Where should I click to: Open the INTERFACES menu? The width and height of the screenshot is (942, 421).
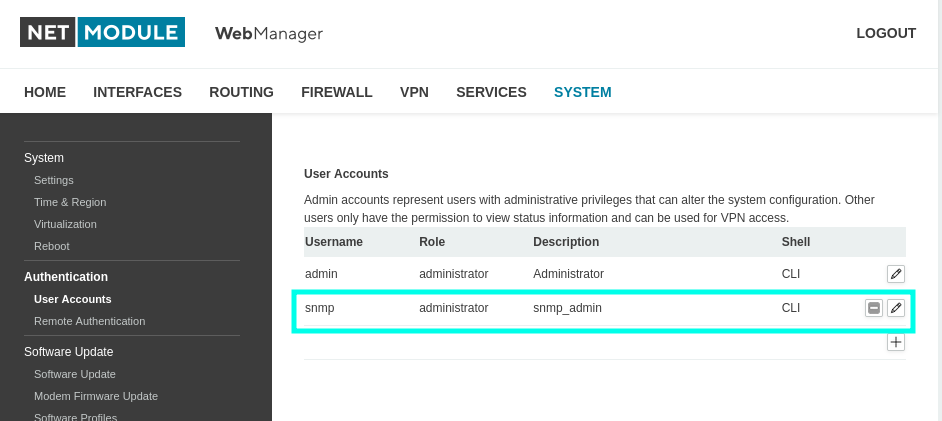click(x=138, y=92)
